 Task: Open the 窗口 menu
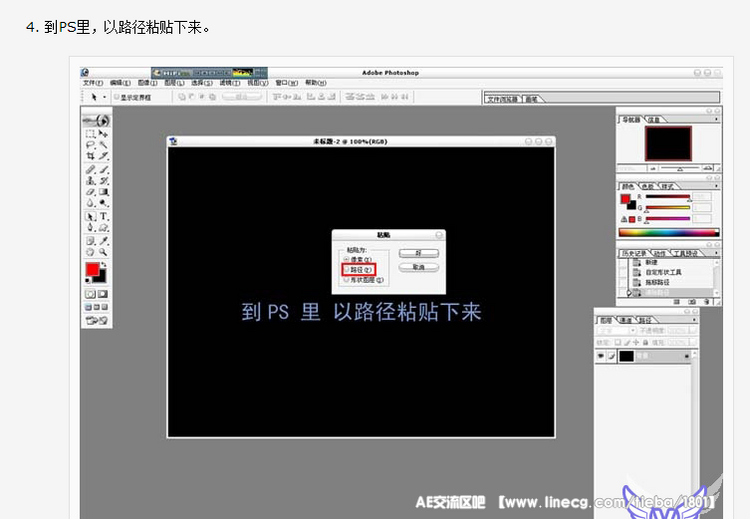click(x=287, y=83)
